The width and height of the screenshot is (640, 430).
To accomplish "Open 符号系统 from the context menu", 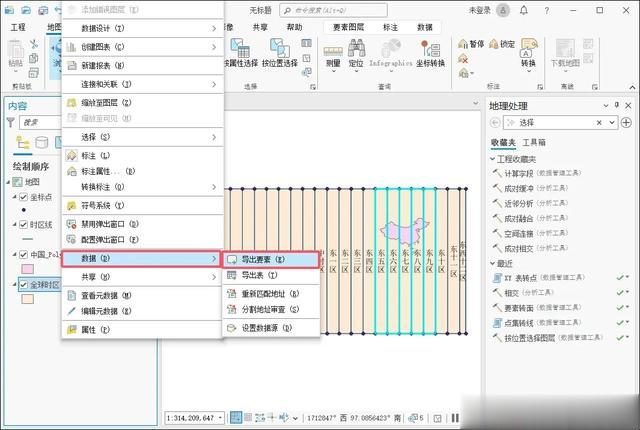I will (142, 206).
